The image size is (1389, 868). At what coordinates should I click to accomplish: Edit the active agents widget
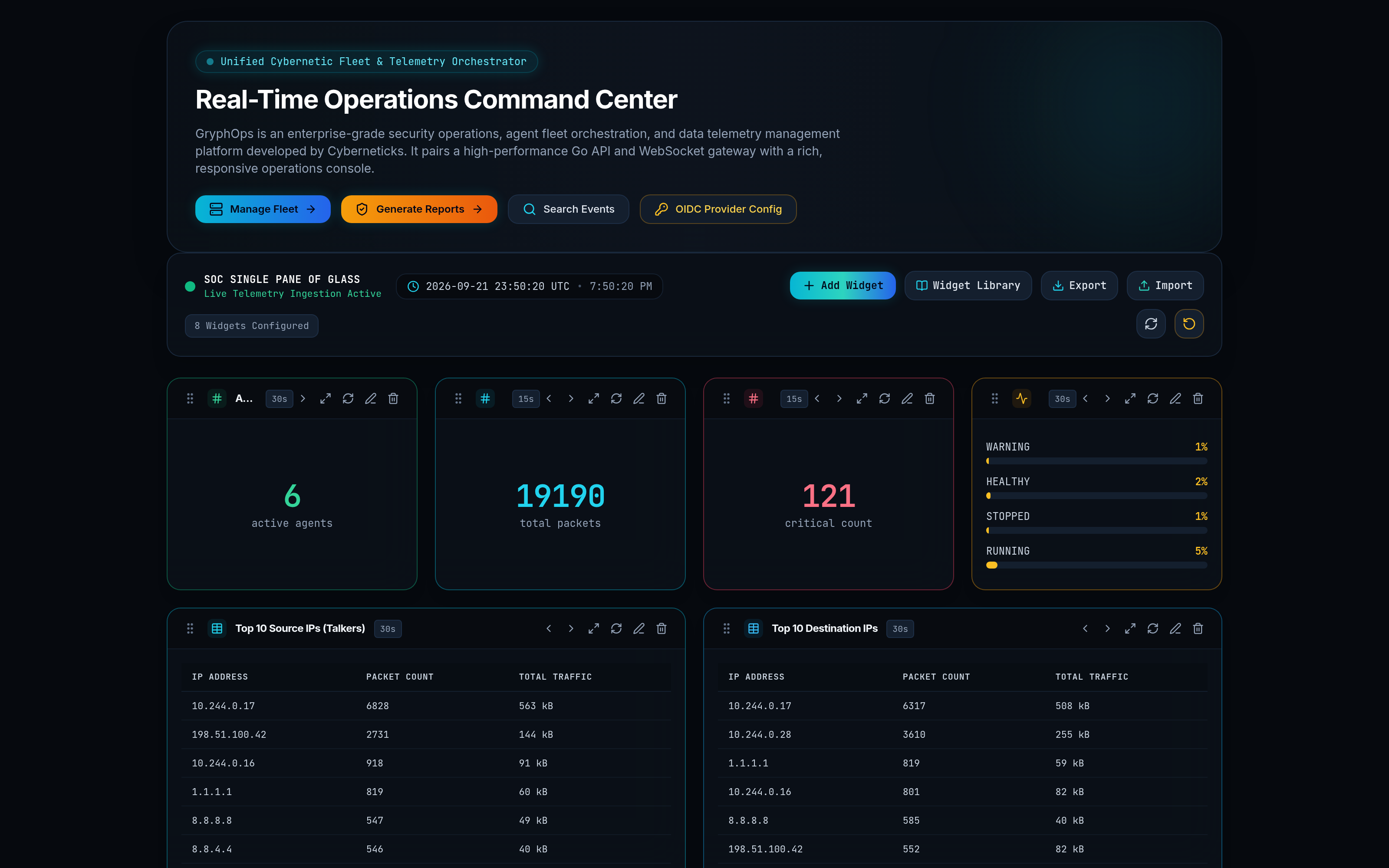(x=371, y=398)
